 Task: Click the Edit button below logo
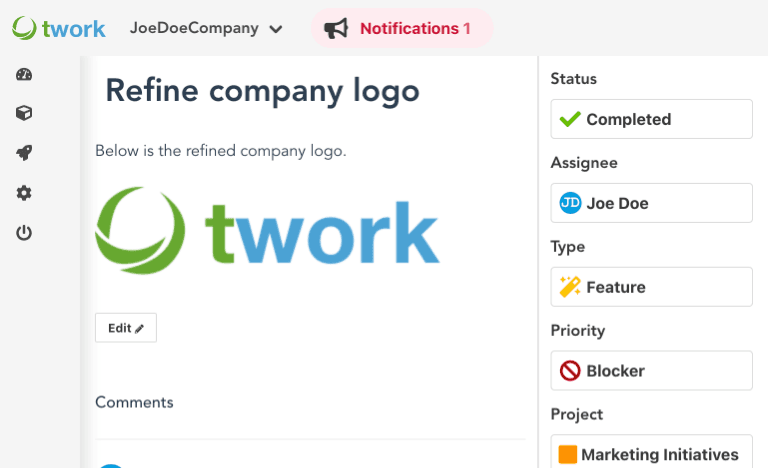126,328
